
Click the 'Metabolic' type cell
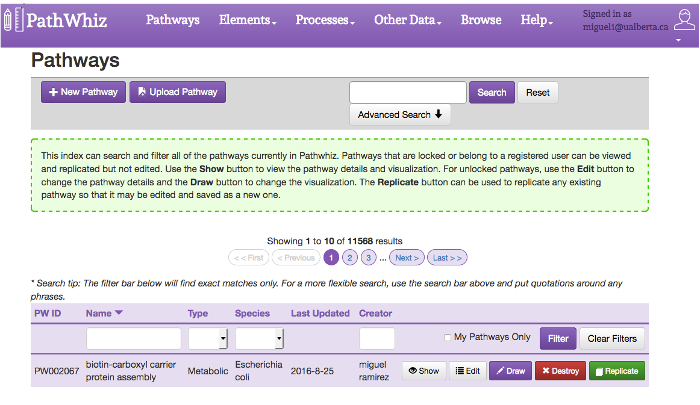coord(208,371)
